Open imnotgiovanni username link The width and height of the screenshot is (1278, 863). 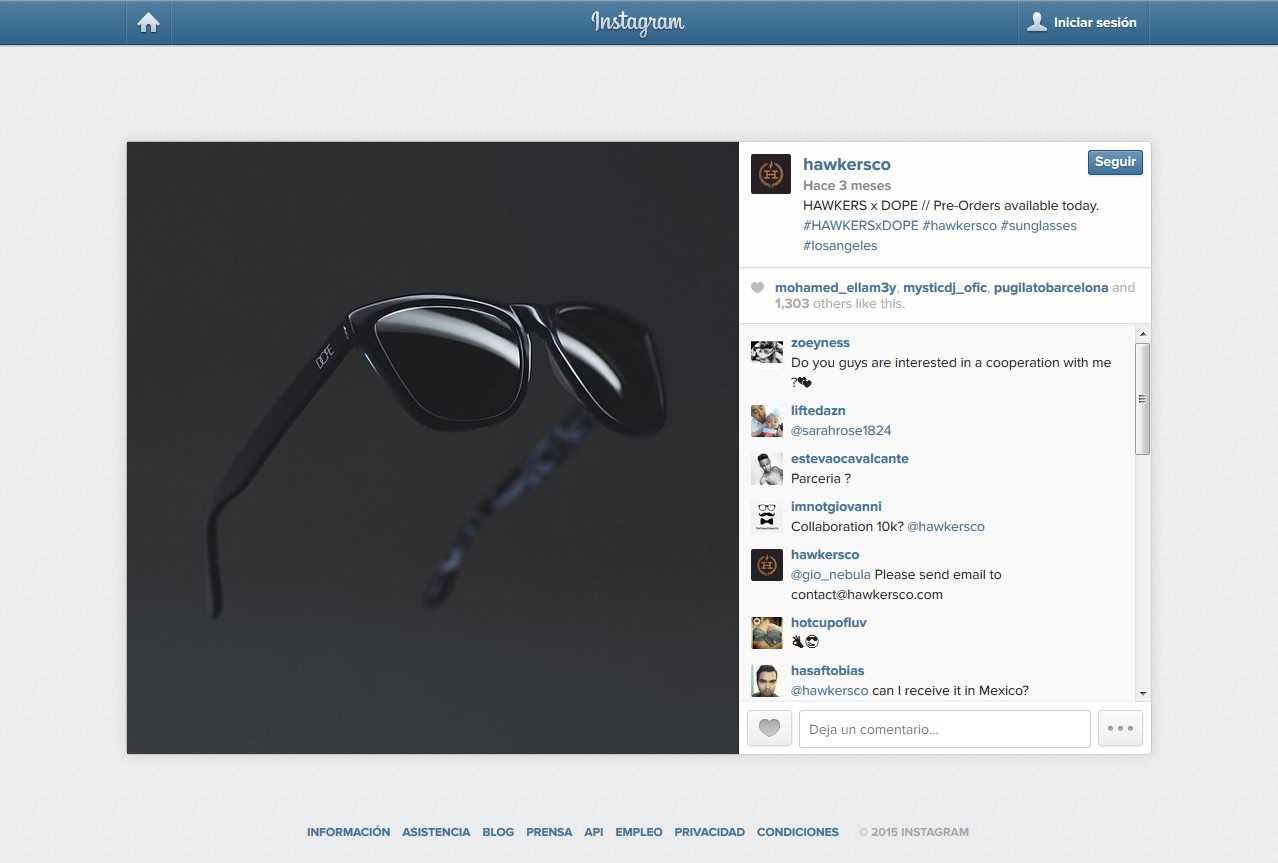[x=836, y=507]
